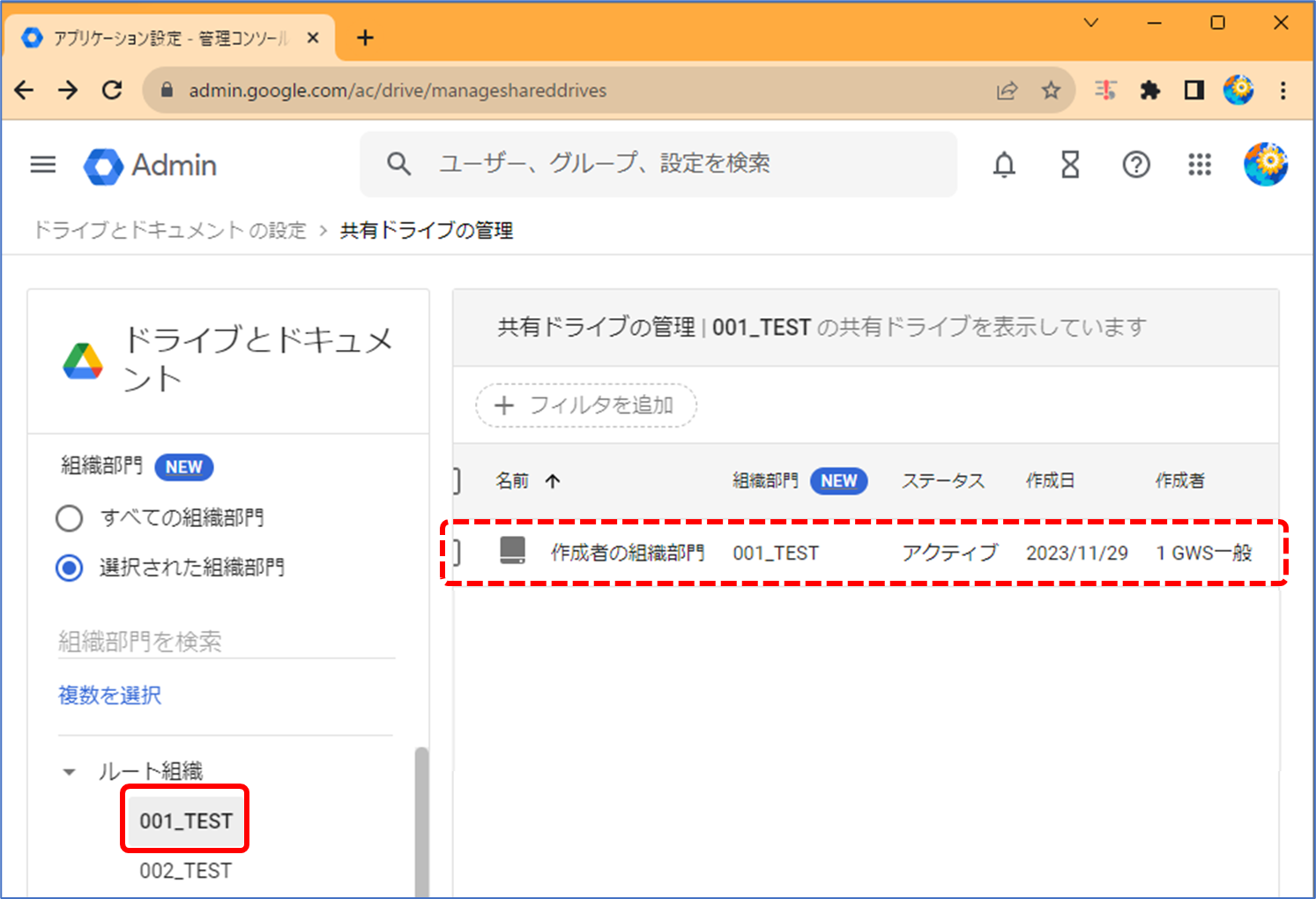The image size is (1316, 899).
Task: Click the 作成者の組織部門 drive name
Action: pyautogui.click(x=628, y=553)
